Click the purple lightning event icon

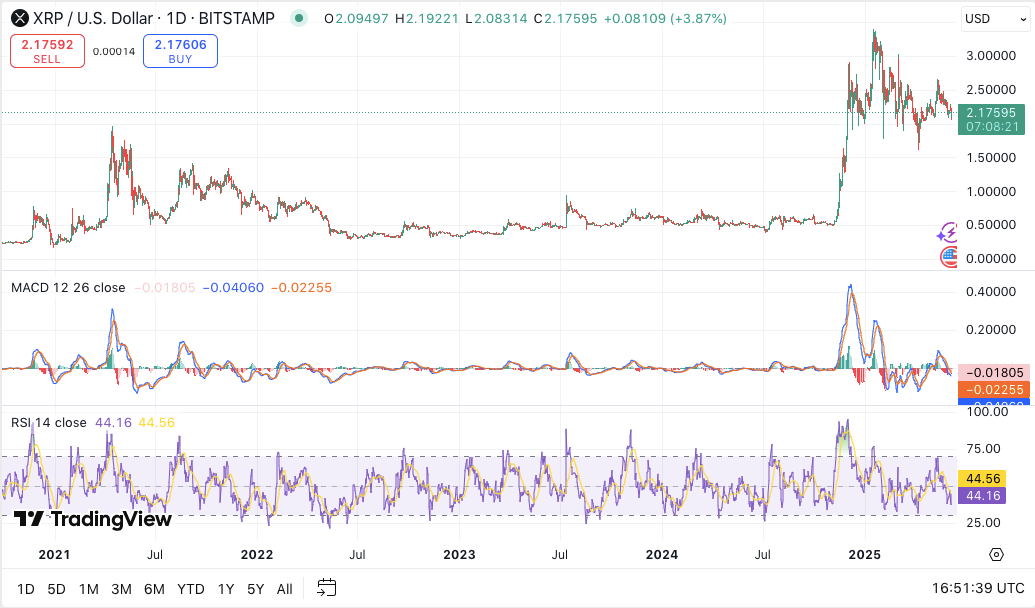click(x=946, y=233)
